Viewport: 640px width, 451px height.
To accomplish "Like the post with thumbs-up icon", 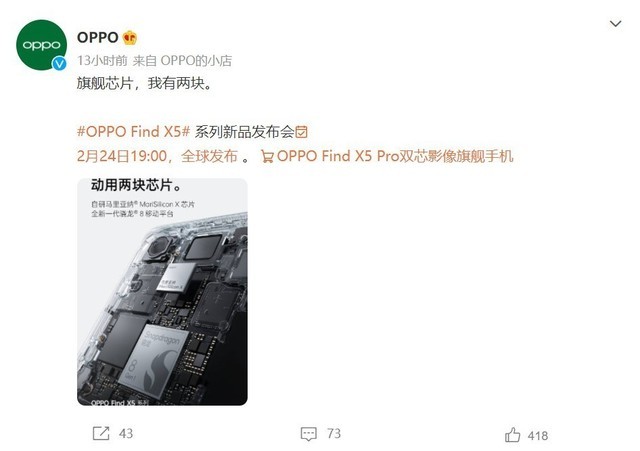I will pos(512,435).
